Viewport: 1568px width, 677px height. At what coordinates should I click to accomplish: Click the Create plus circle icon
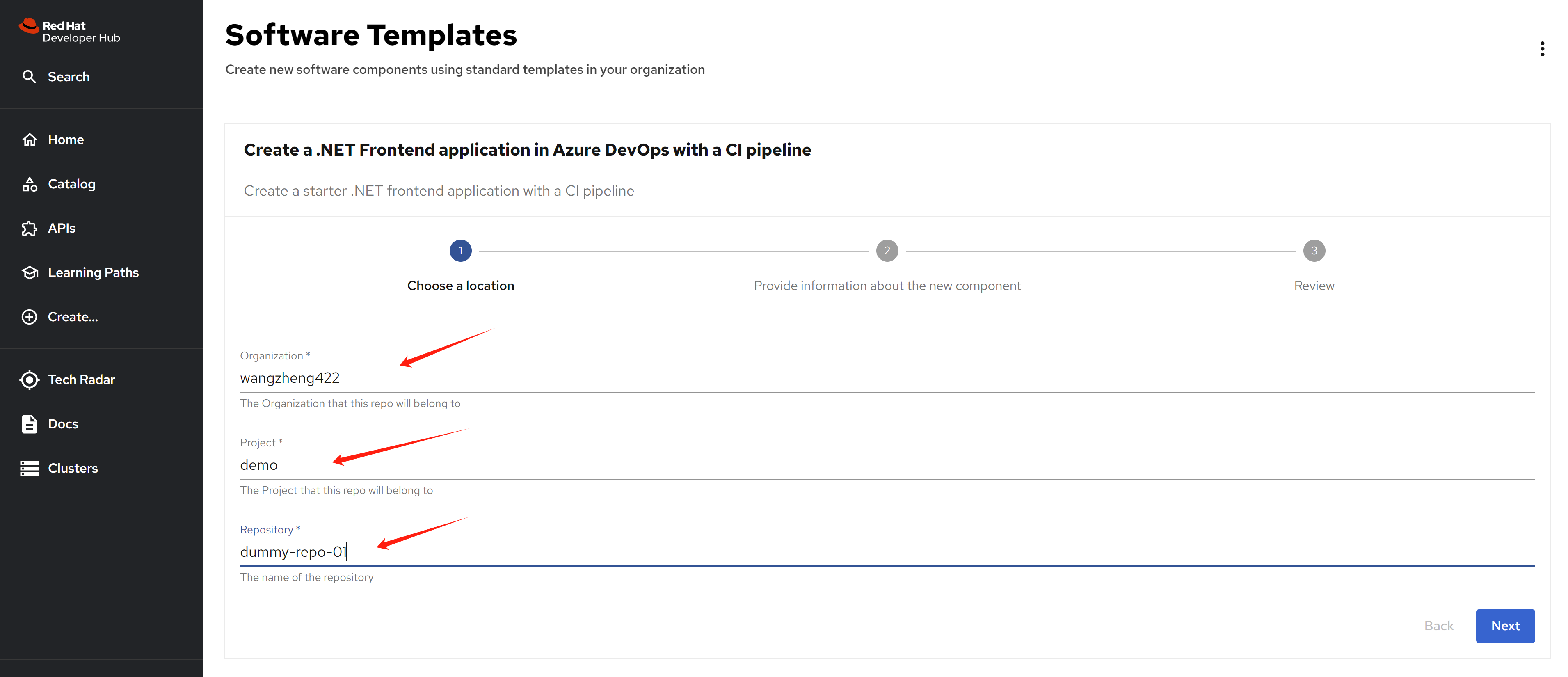(29, 317)
